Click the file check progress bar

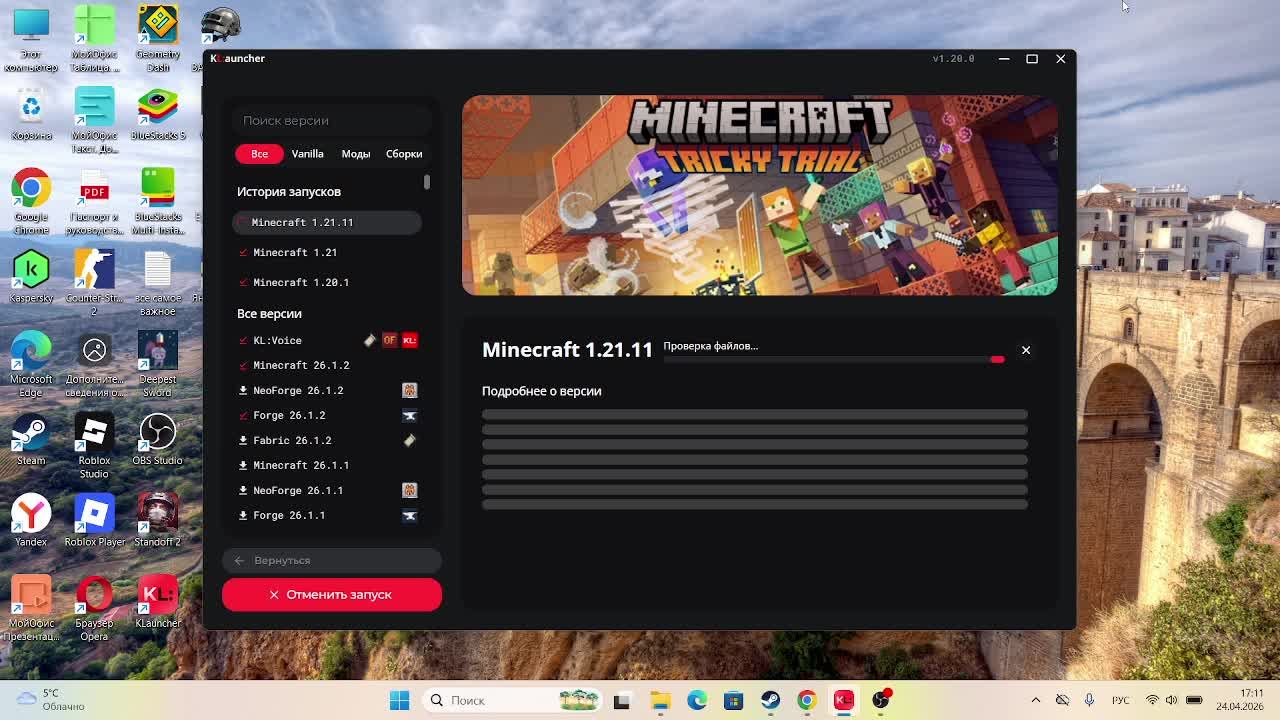834,359
